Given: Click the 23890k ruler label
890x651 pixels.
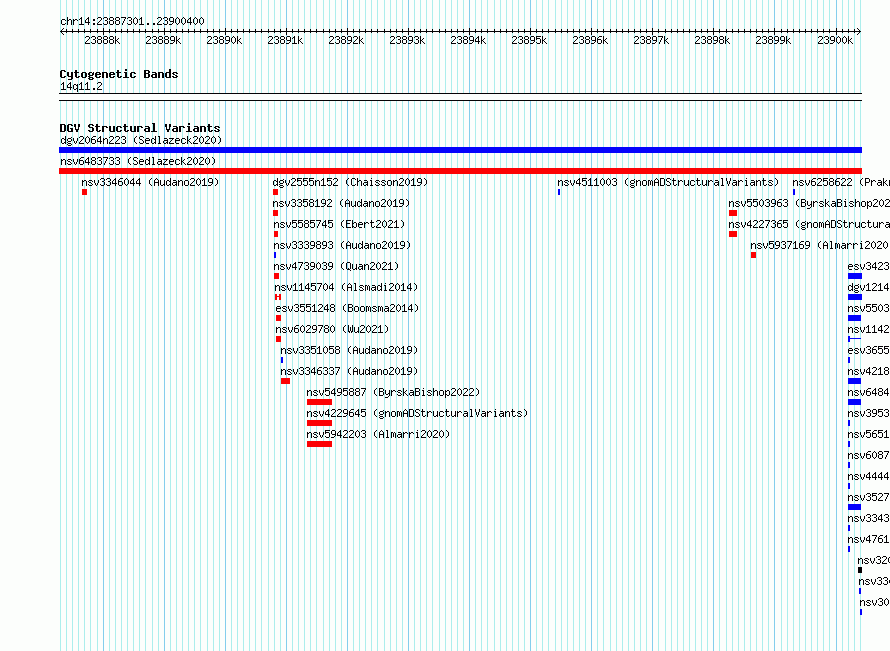Looking at the screenshot, I should coord(224,40).
